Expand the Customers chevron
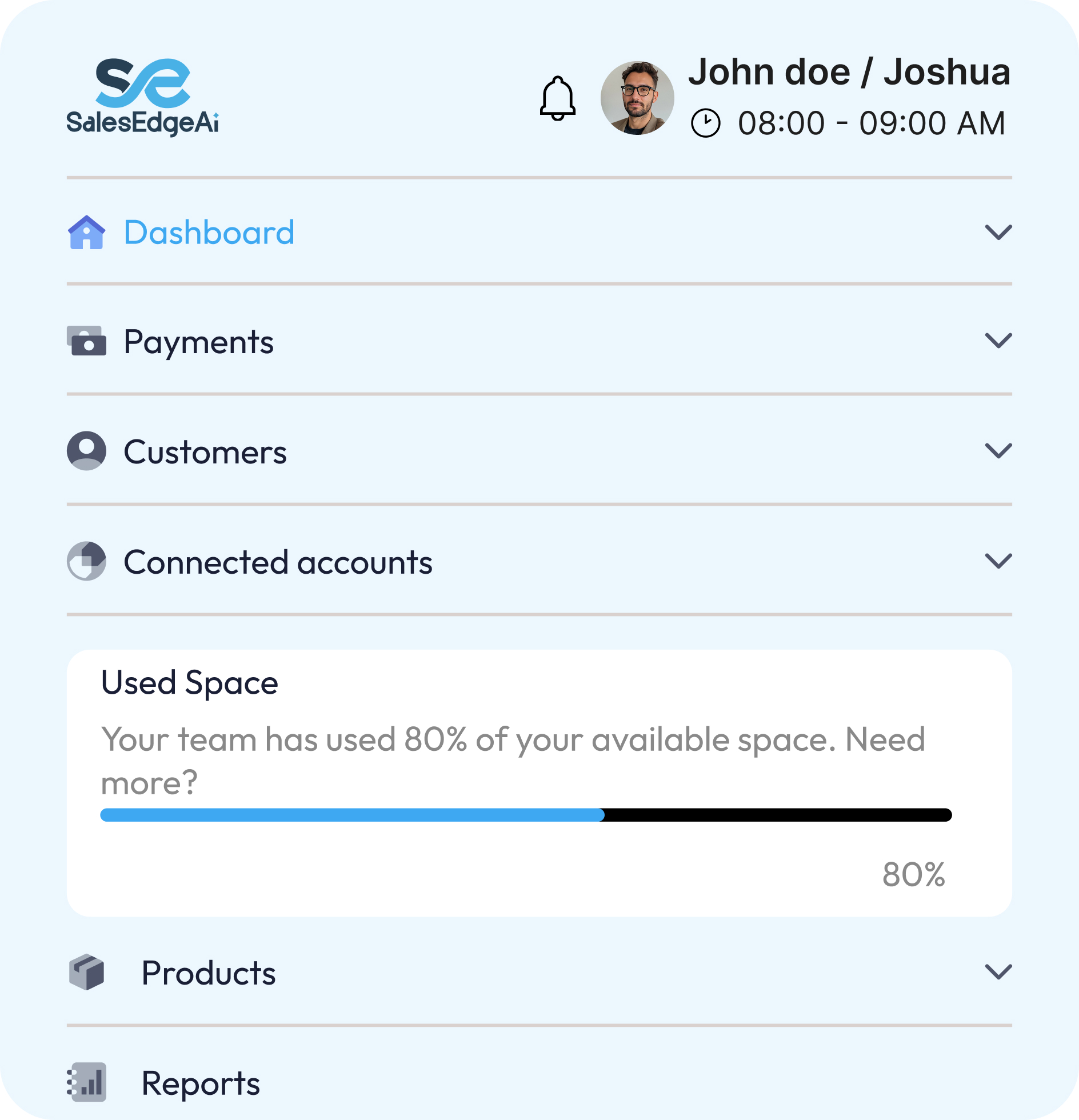 tap(998, 451)
